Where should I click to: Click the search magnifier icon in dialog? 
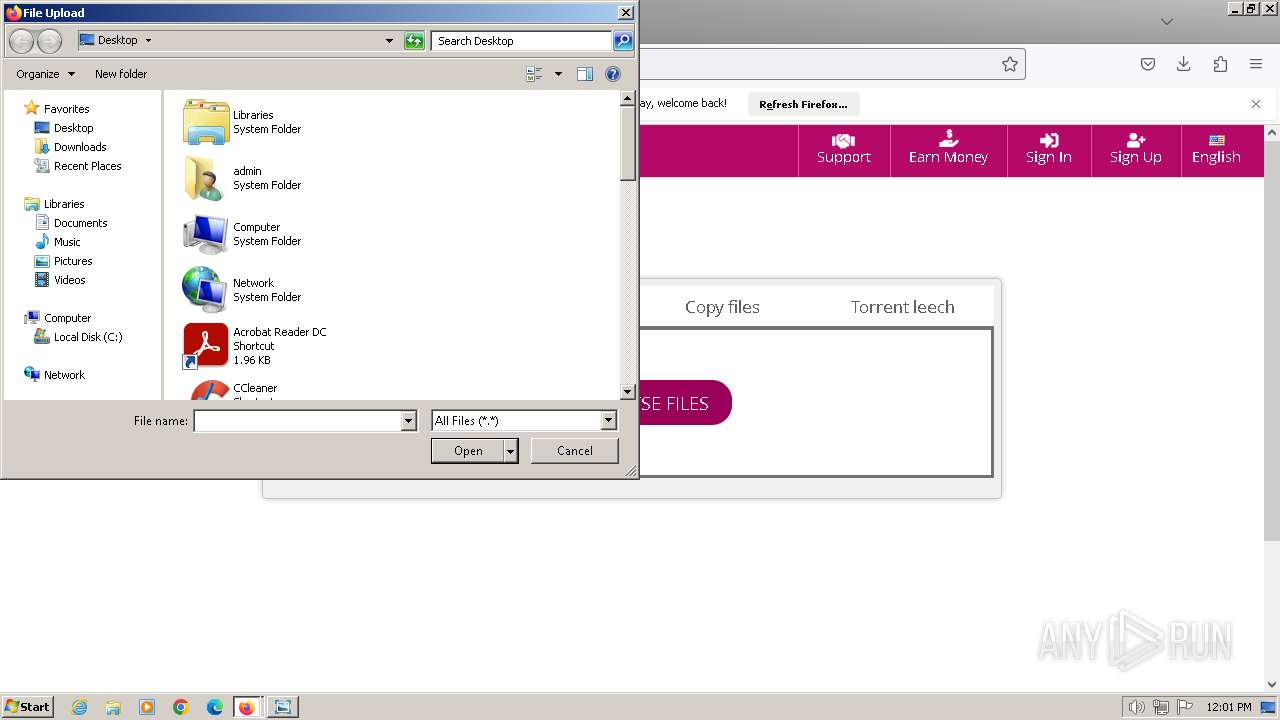[x=623, y=41]
